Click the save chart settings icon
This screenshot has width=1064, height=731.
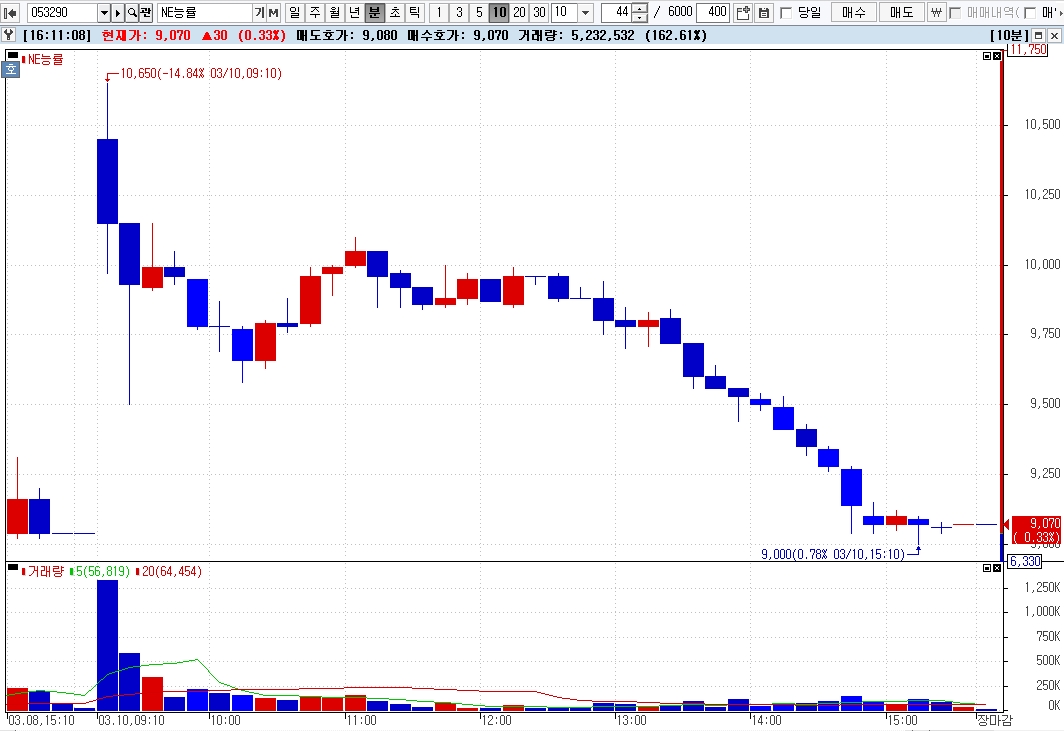tap(763, 12)
